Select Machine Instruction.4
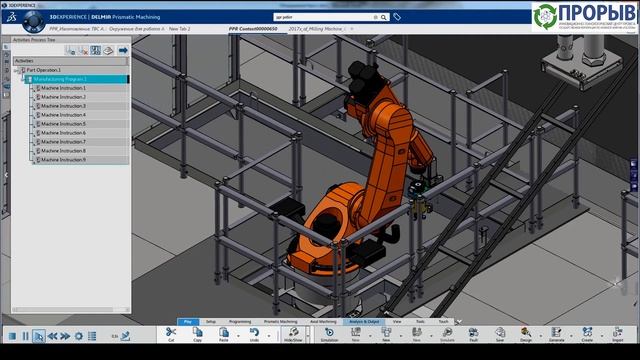Screen dimensions: 640x360 click(x=63, y=115)
